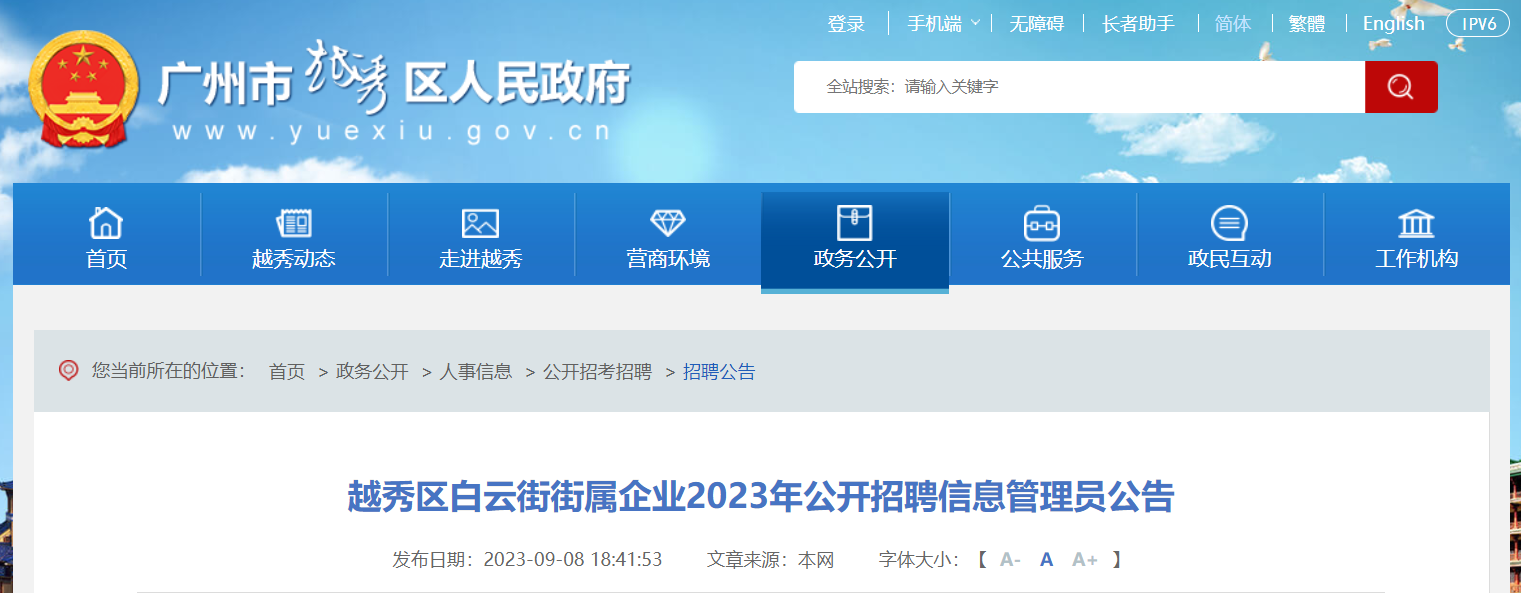Go to 政务公开 in the breadcrumb
Viewport: 1521px width, 593px height.
click(x=372, y=372)
